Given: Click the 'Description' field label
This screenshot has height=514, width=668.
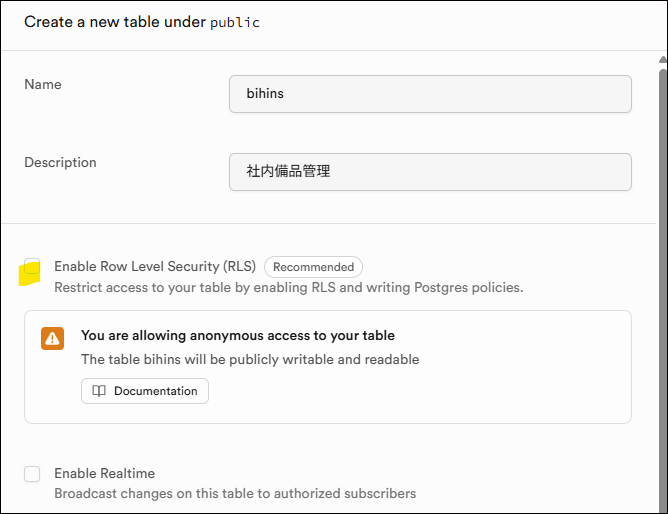Looking at the screenshot, I should pyautogui.click(x=60, y=162).
